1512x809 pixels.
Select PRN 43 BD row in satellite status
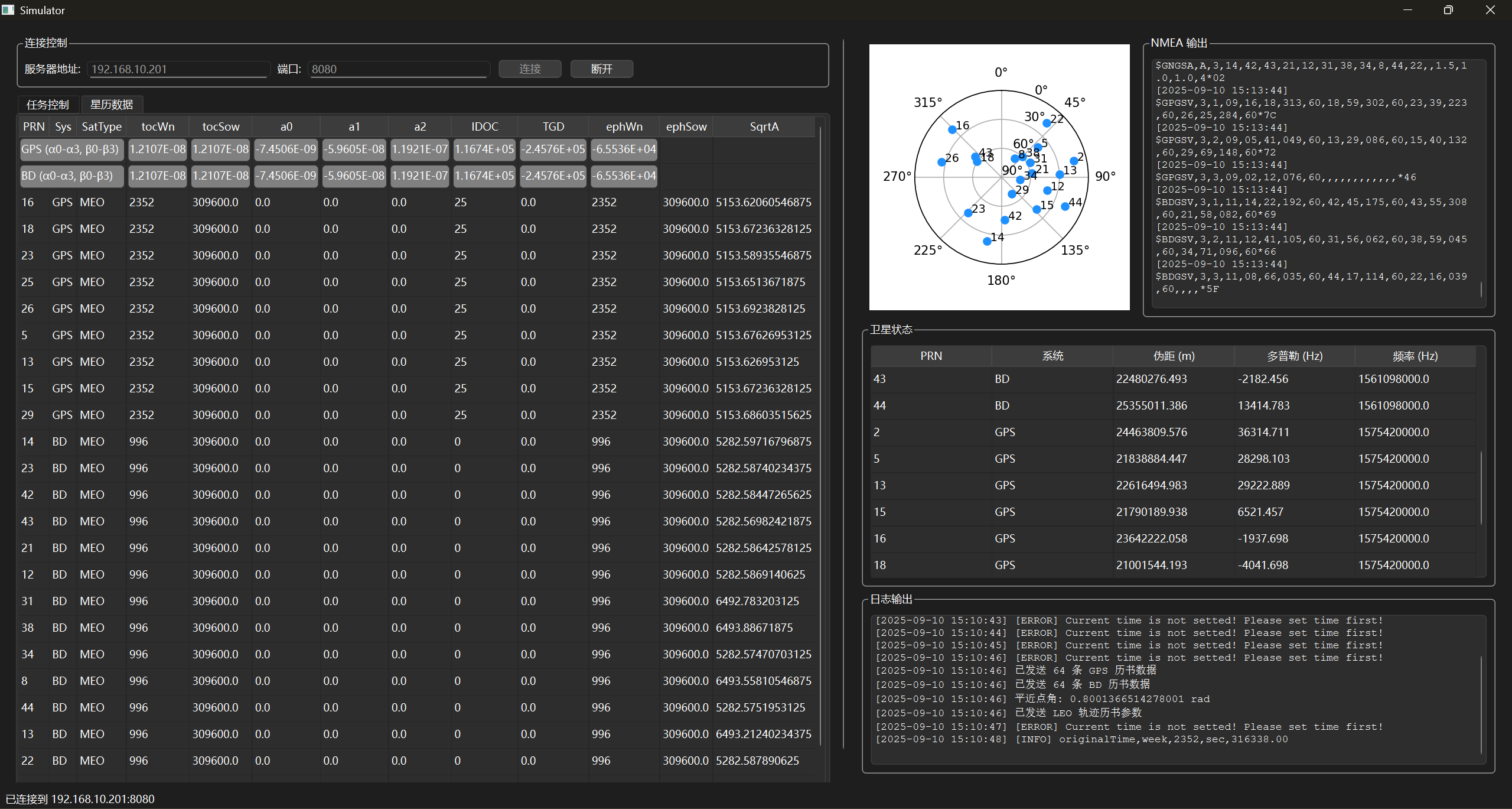[1173, 379]
